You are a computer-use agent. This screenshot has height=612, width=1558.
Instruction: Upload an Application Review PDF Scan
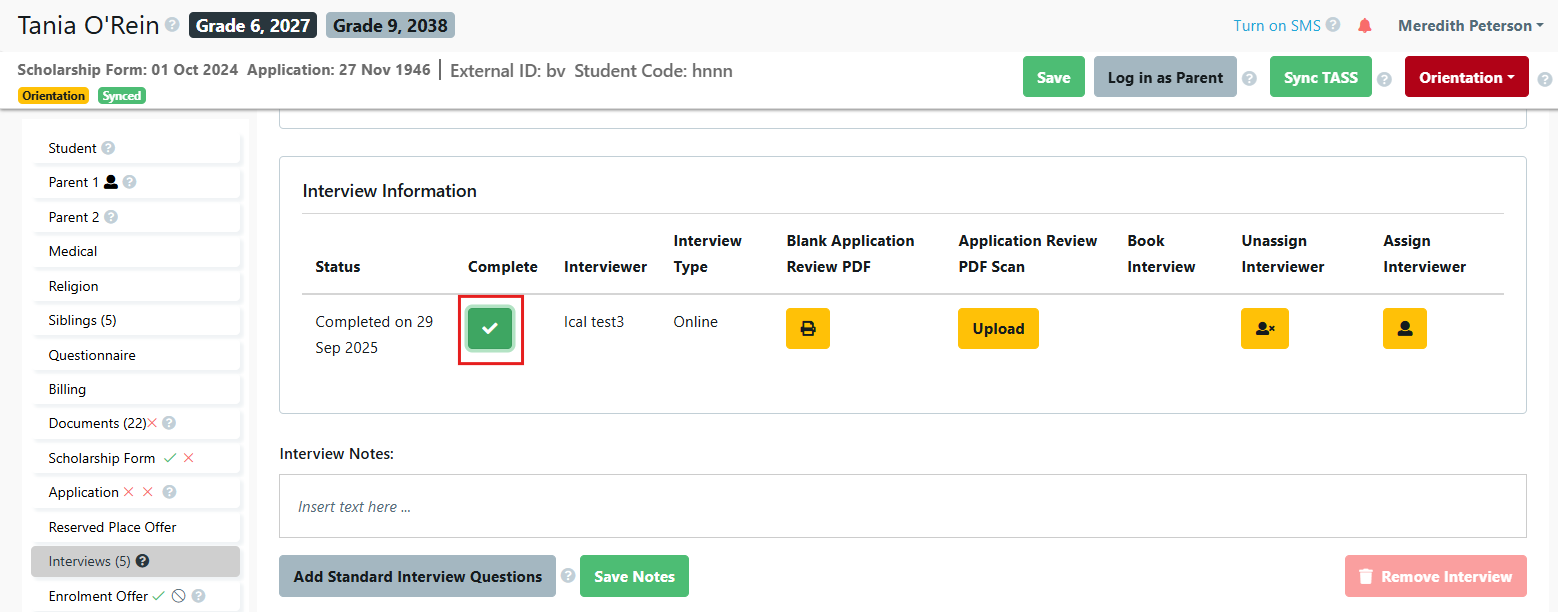click(997, 327)
